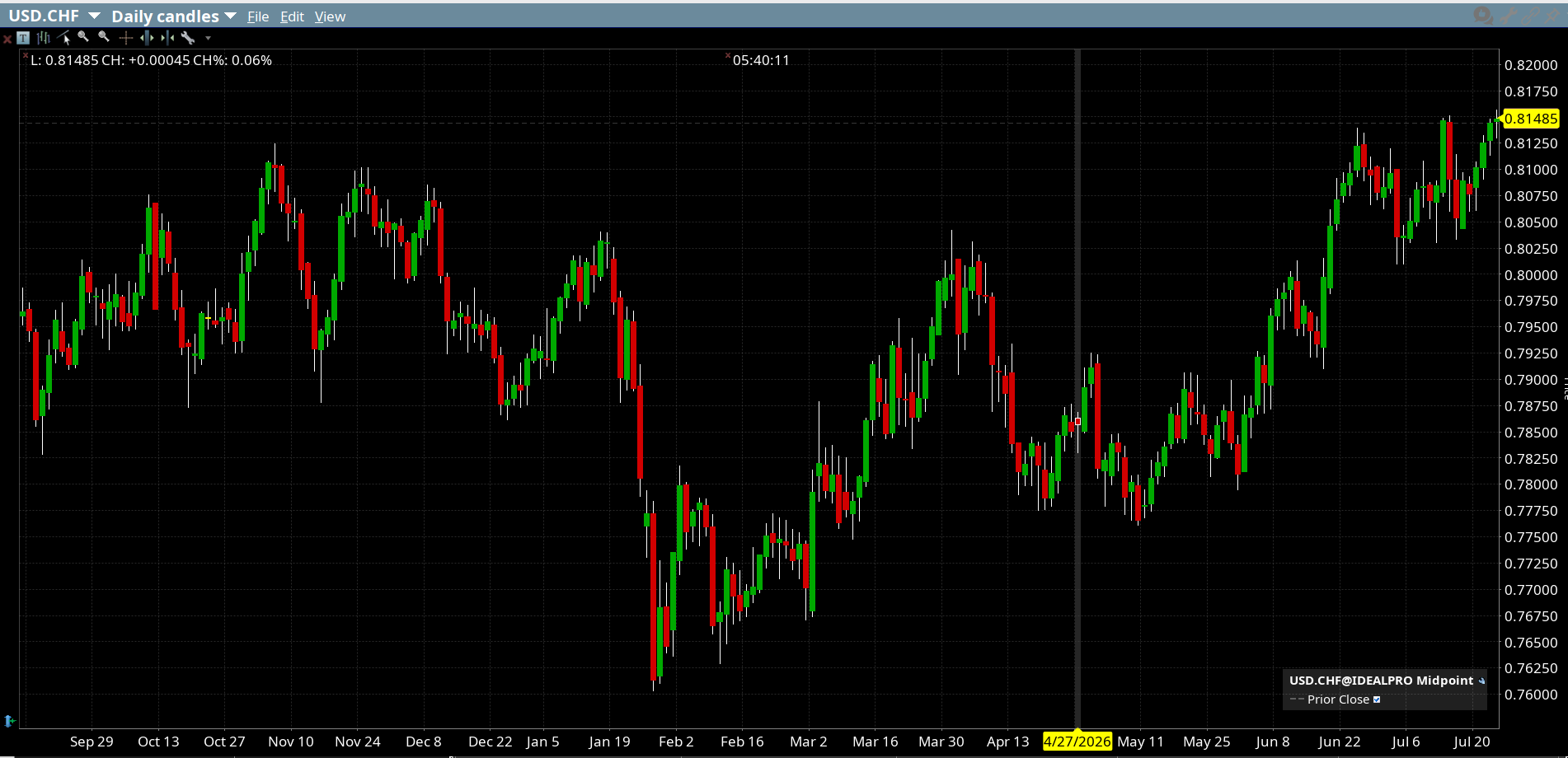The width and height of the screenshot is (1568, 758).
Task: Click the yellow 0.81485 price label
Action: pyautogui.click(x=1531, y=119)
